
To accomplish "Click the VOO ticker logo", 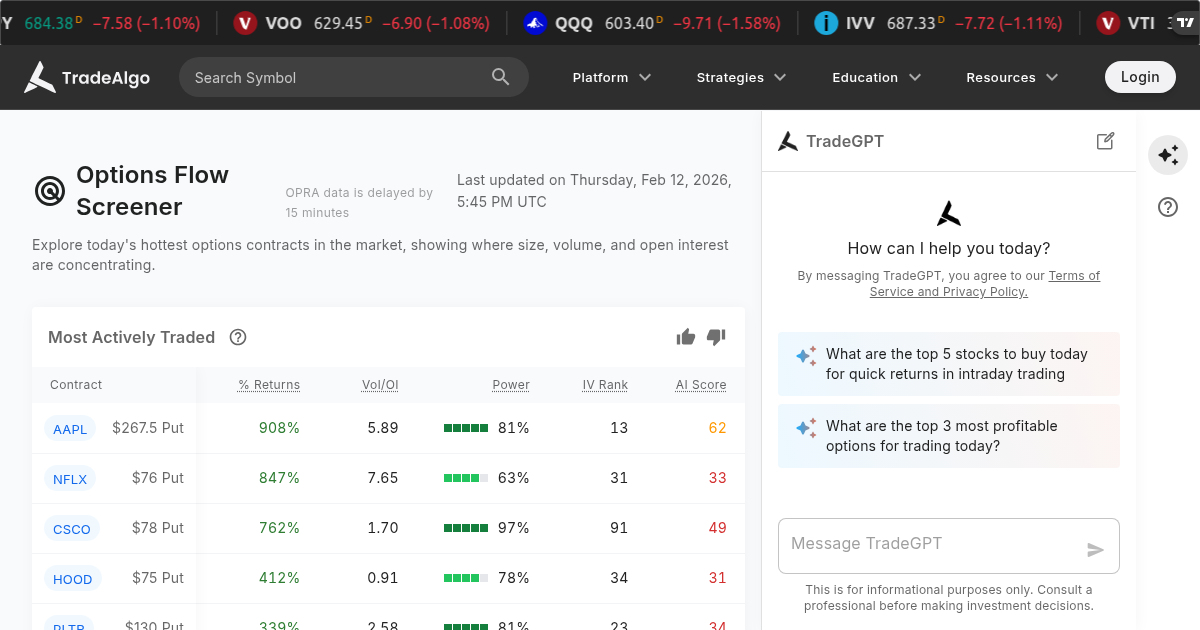I will click(x=246, y=23).
